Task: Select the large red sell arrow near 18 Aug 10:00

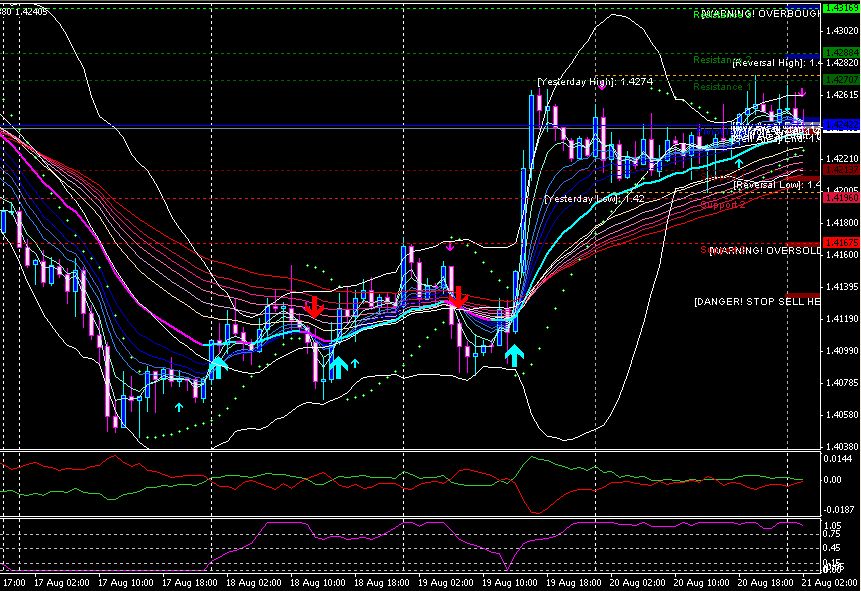Action: [315, 306]
